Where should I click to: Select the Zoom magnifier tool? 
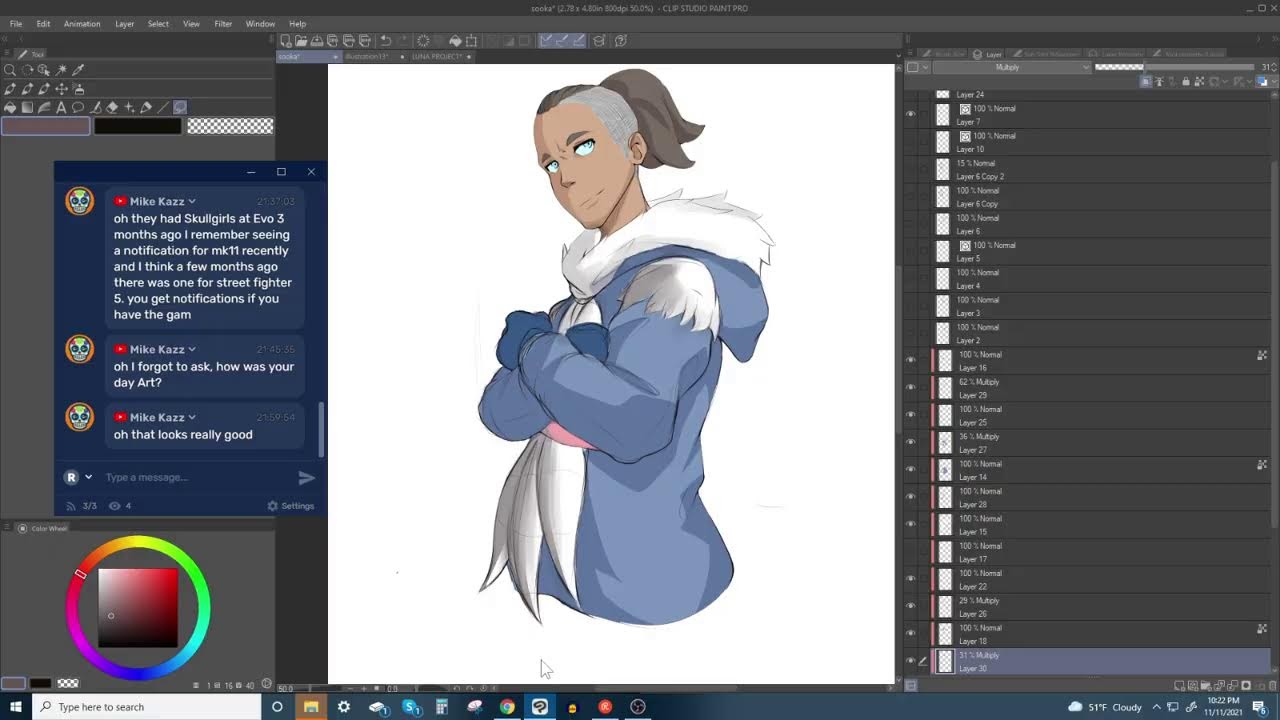point(10,70)
